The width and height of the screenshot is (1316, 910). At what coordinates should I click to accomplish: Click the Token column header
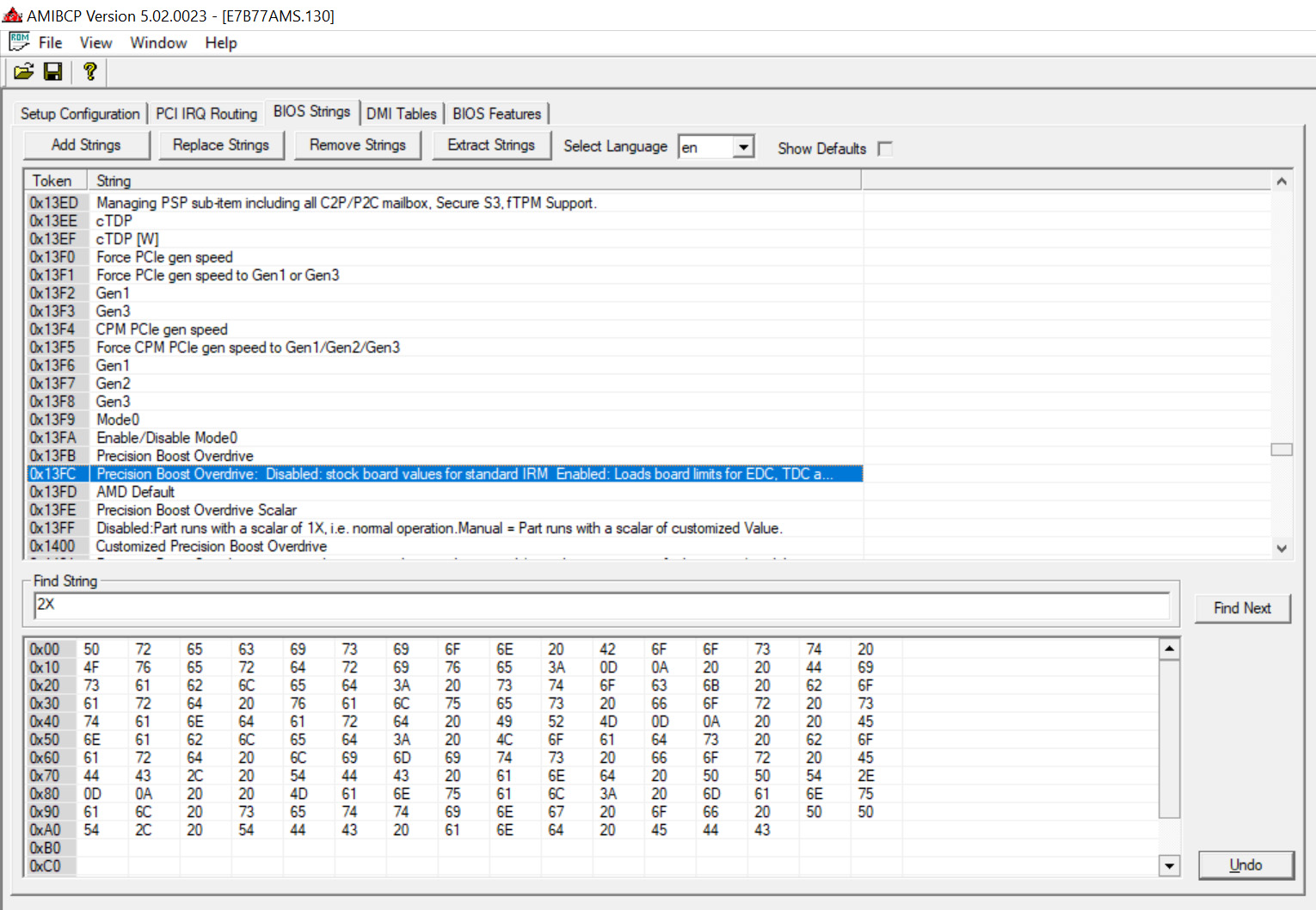(57, 181)
